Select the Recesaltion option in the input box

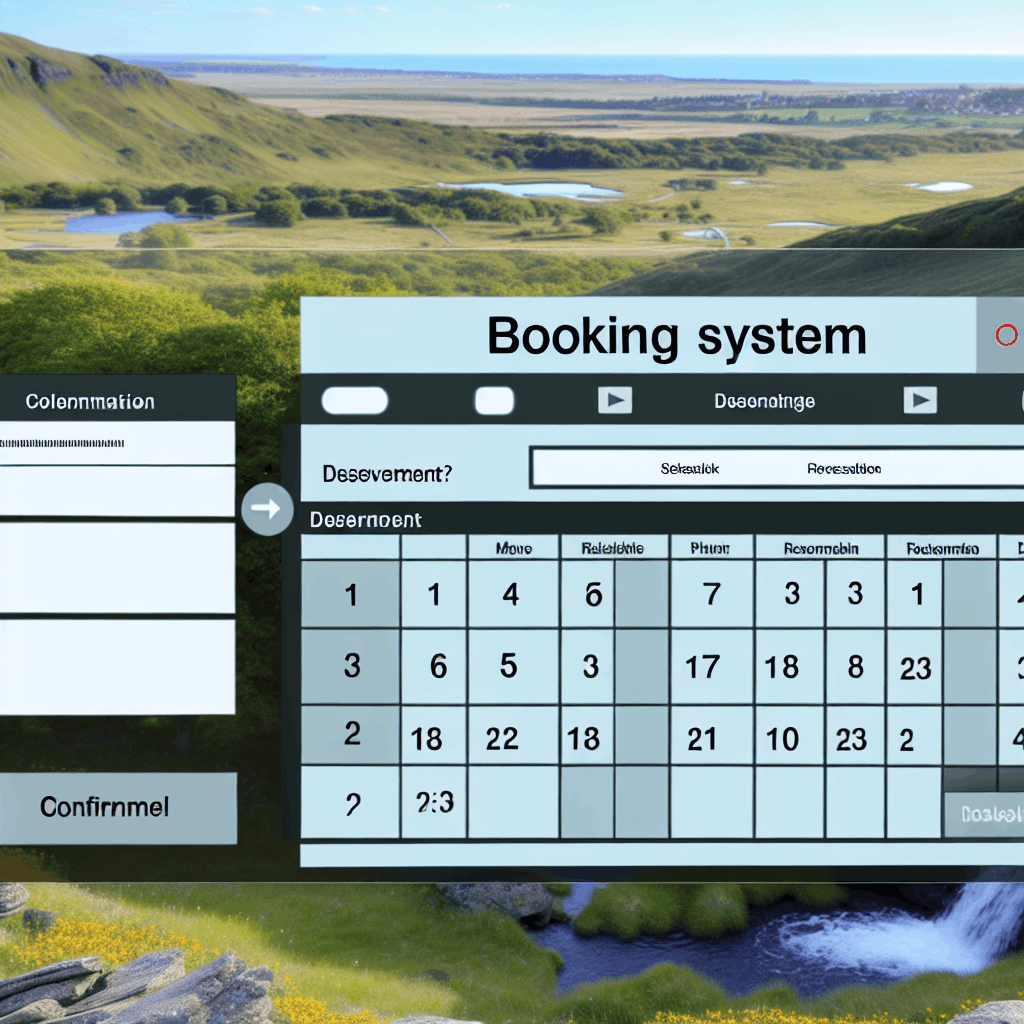[x=844, y=468]
